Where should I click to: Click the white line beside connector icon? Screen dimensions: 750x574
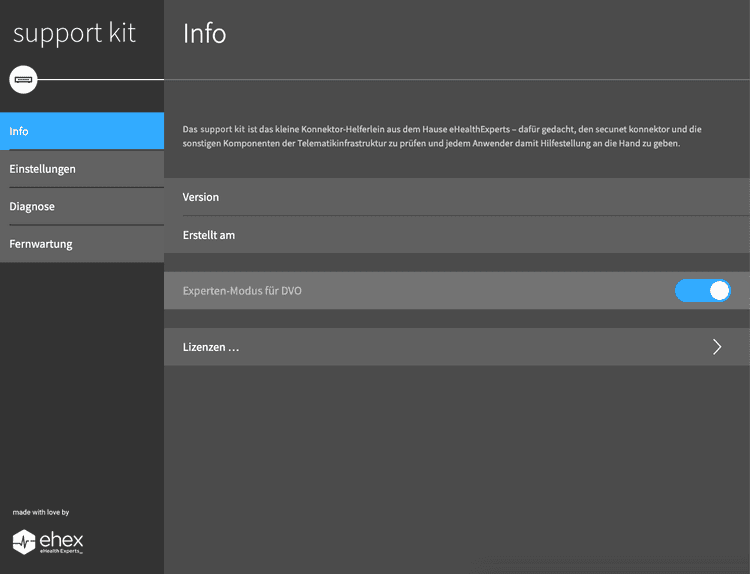[100, 79]
